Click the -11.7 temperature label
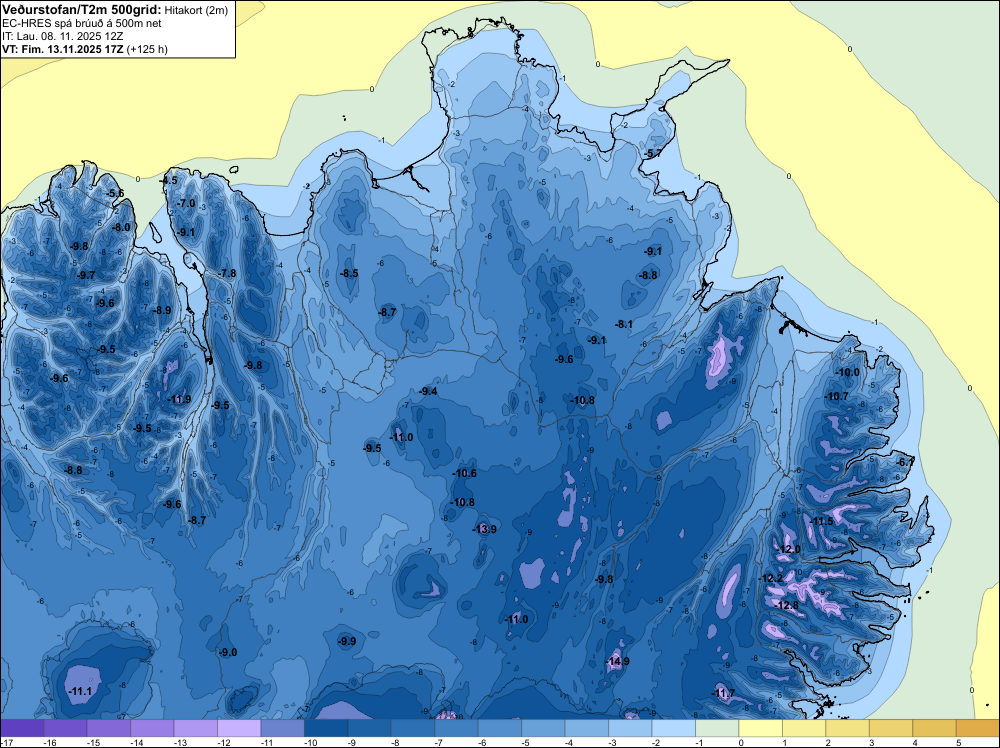The width and height of the screenshot is (1000, 748). coord(723,694)
